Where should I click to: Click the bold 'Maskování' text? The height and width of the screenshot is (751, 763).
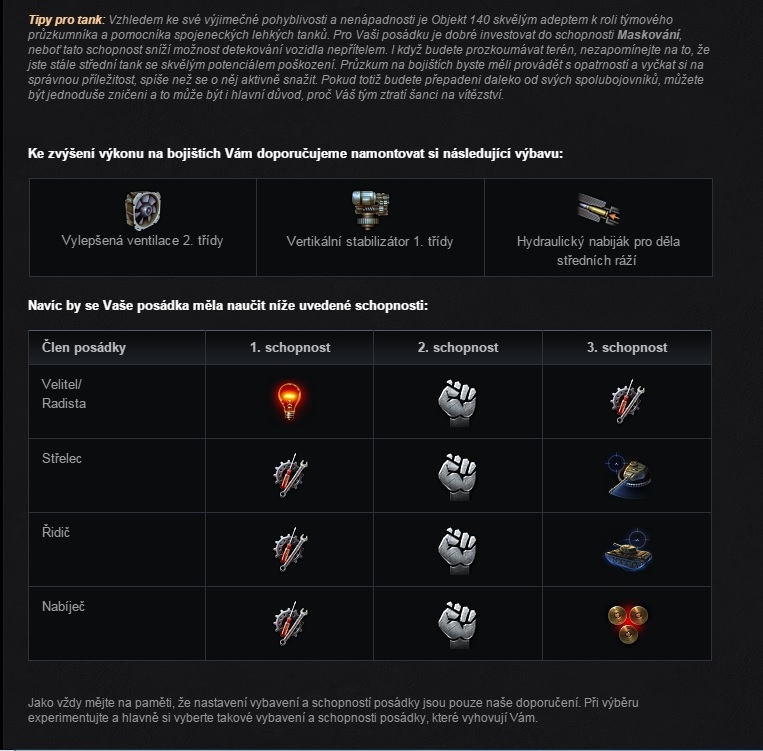(649, 35)
